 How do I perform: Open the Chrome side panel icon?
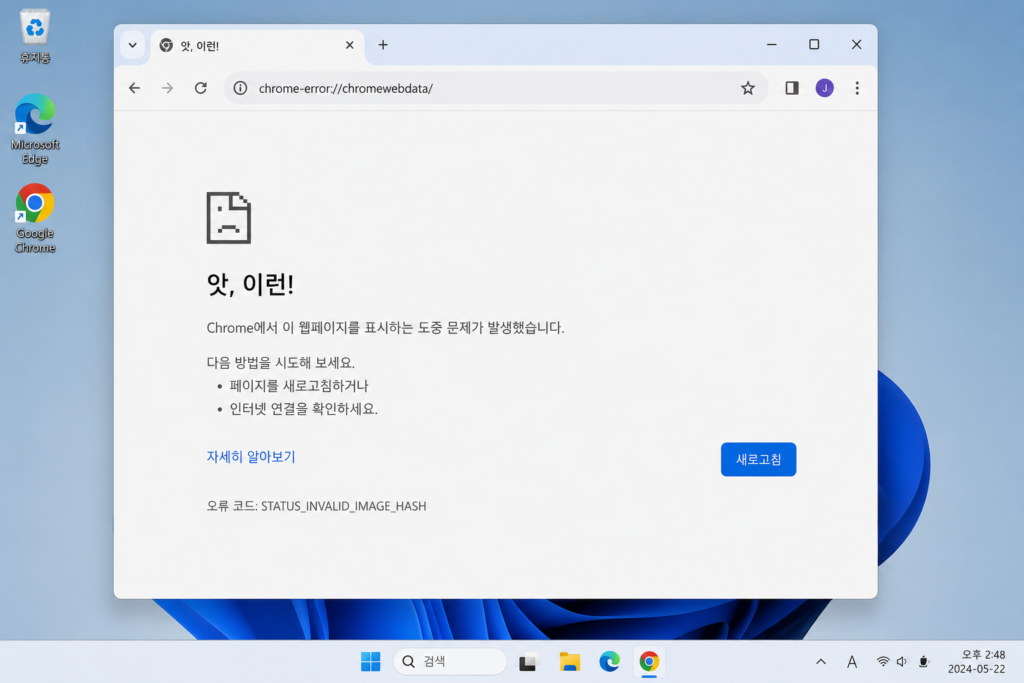(x=792, y=88)
